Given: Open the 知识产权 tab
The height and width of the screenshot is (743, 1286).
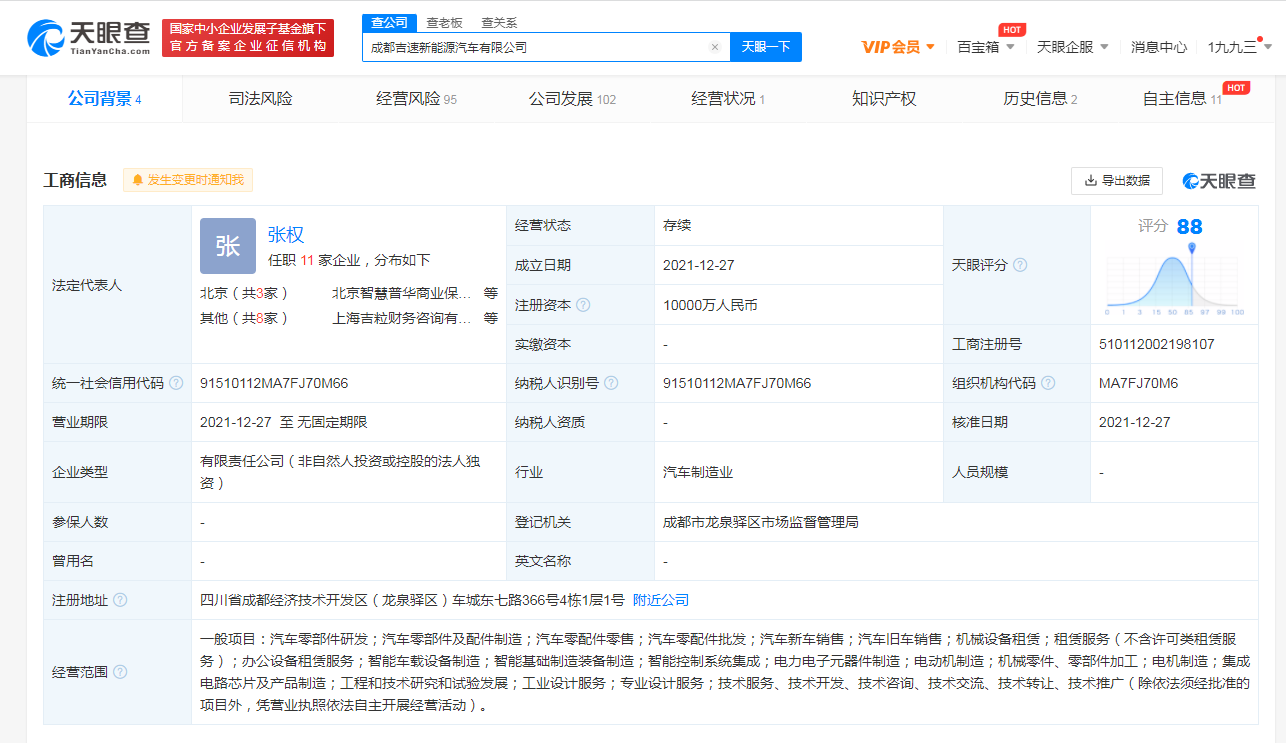Looking at the screenshot, I should (883, 99).
